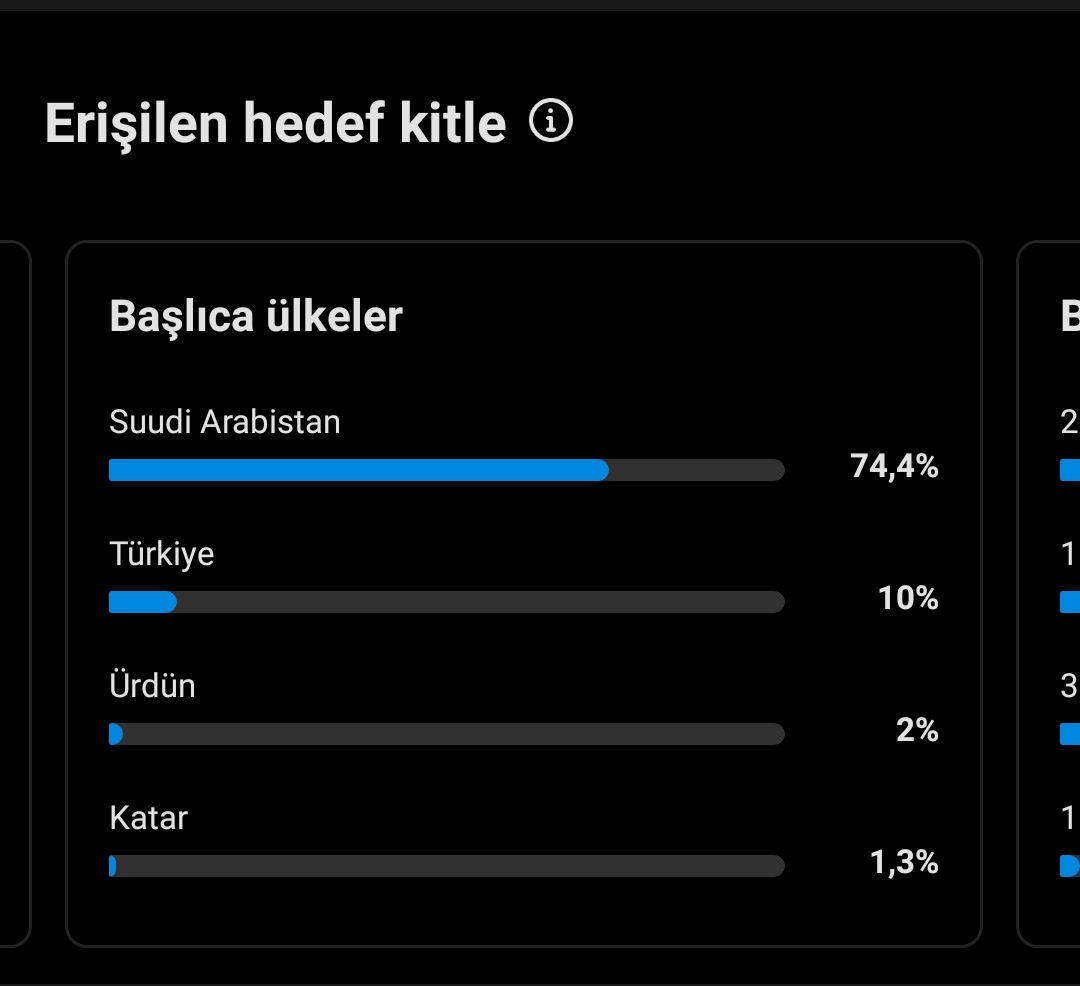Select the Suudi Arabistan country label
Viewport: 1080px width, 986px height.
coord(225,421)
